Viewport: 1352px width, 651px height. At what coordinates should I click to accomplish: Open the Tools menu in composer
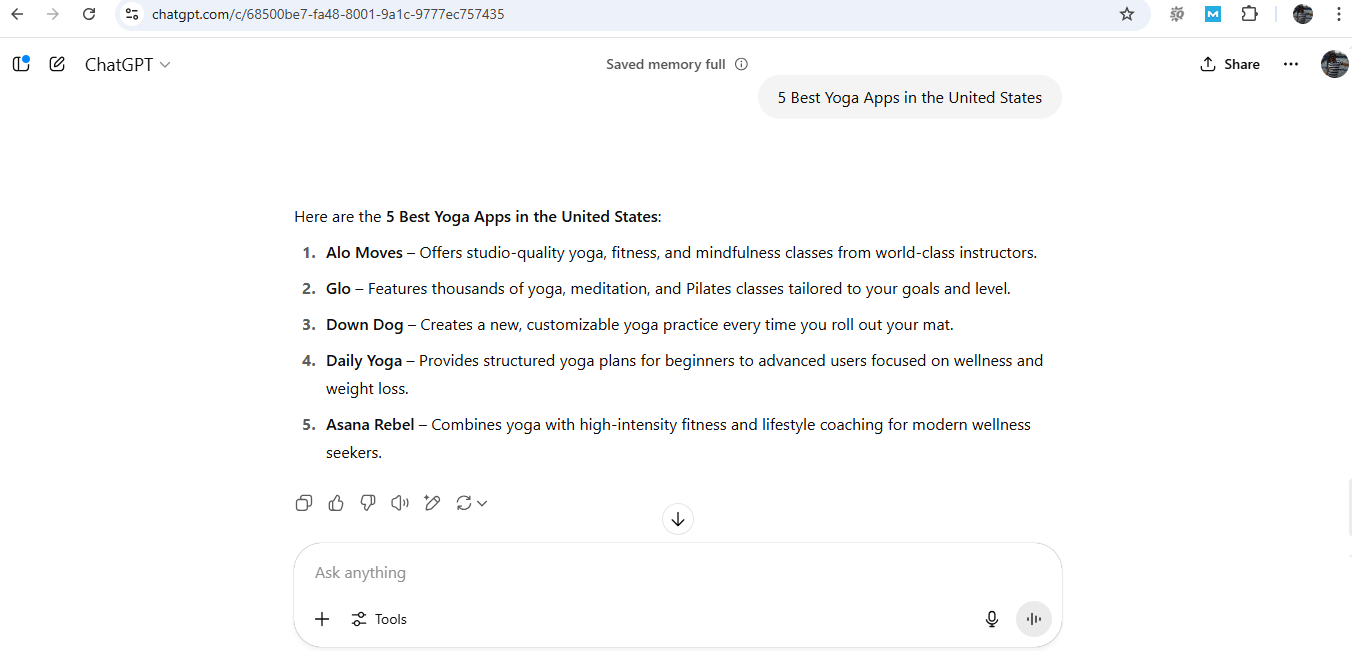tap(379, 619)
